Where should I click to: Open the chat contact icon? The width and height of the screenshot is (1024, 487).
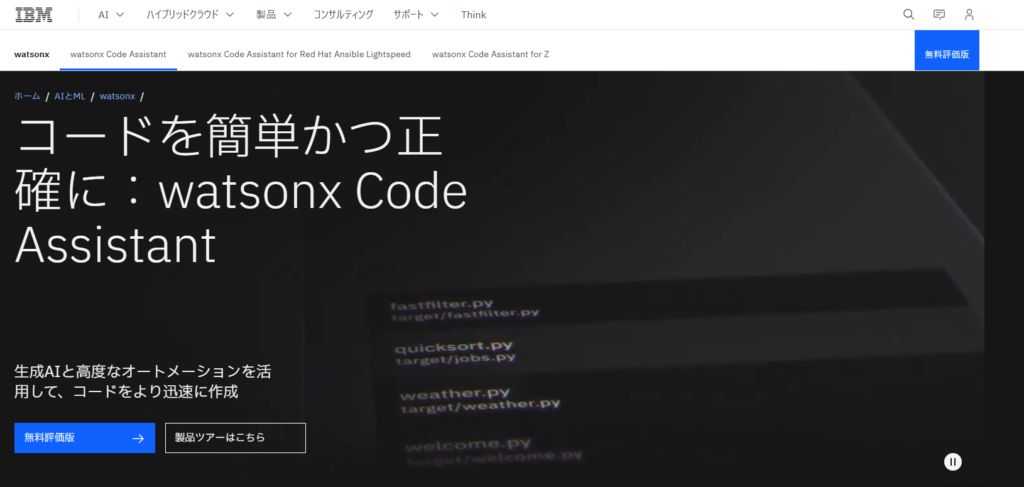pyautogui.click(x=939, y=14)
